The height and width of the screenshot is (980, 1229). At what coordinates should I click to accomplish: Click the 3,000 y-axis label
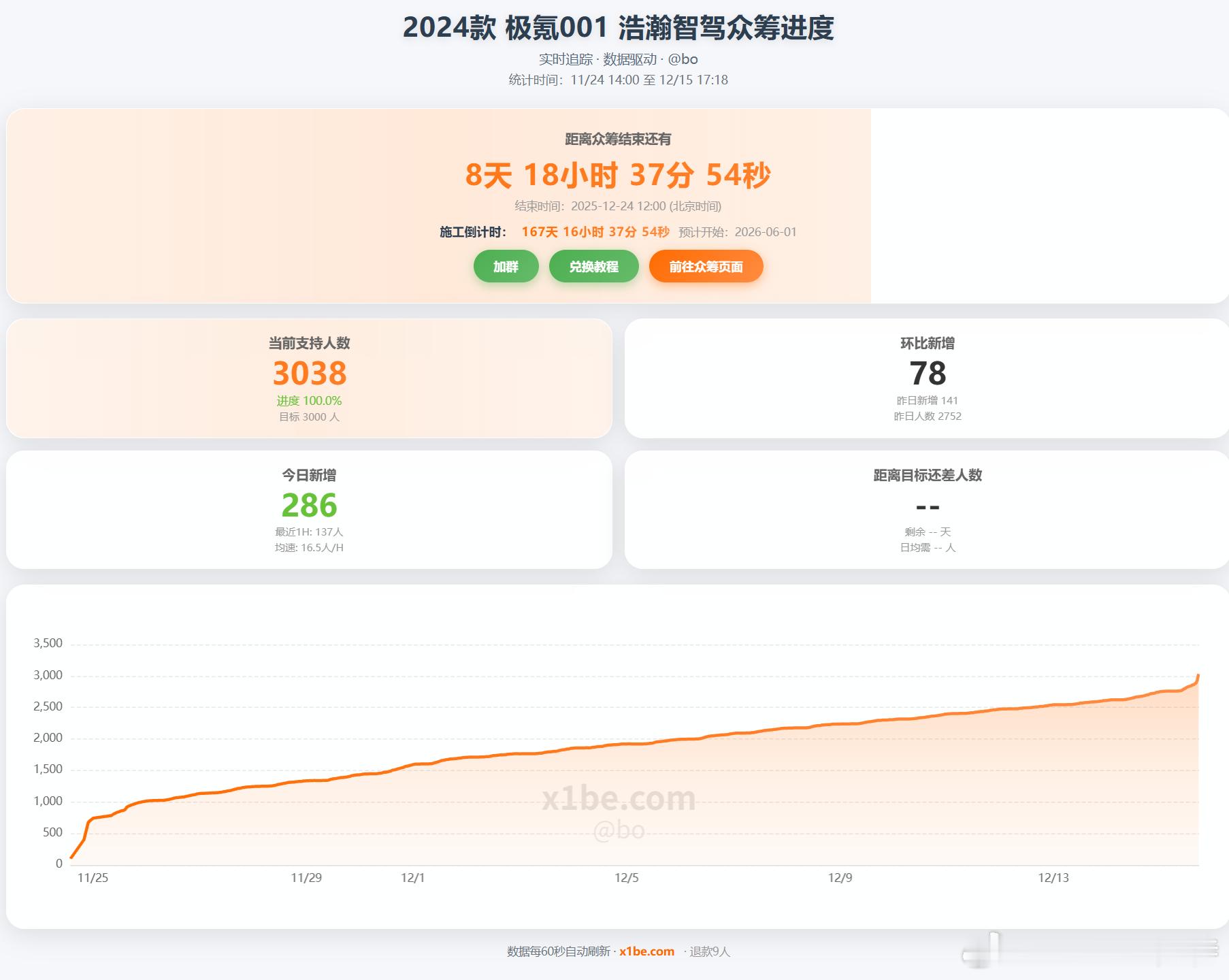48,675
